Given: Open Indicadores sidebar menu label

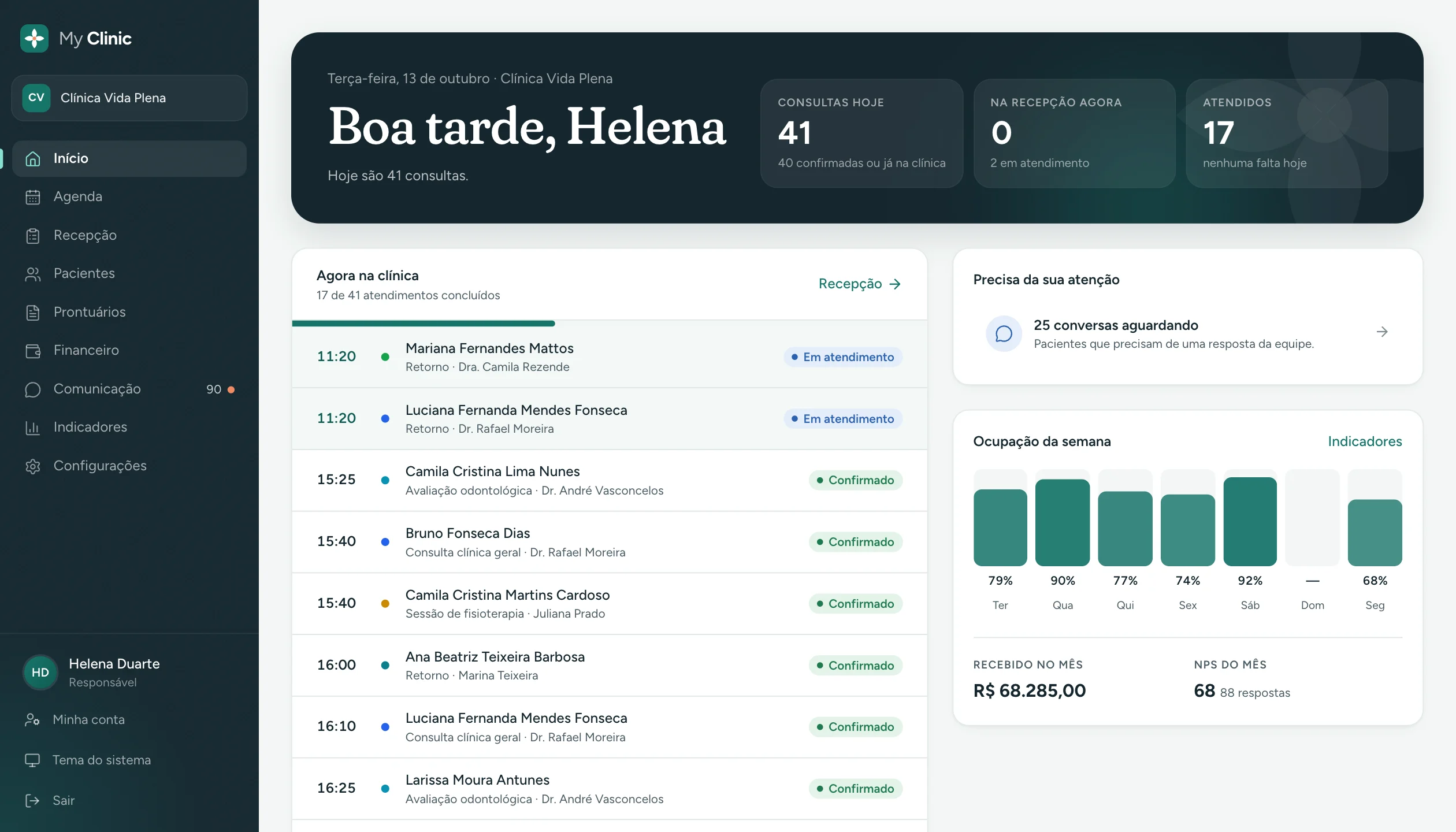Looking at the screenshot, I should point(90,427).
